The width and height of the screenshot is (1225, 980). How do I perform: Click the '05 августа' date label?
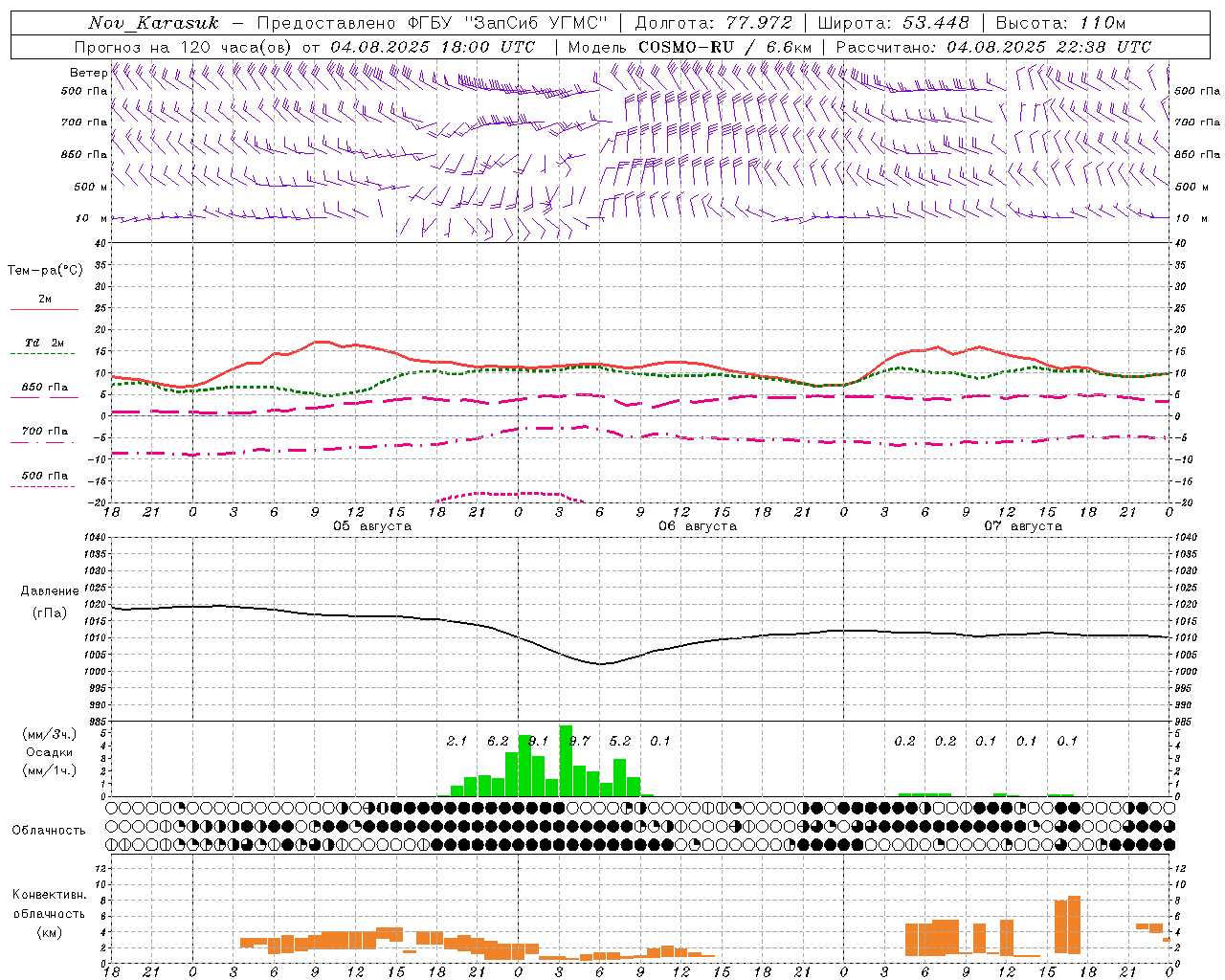pos(372,526)
